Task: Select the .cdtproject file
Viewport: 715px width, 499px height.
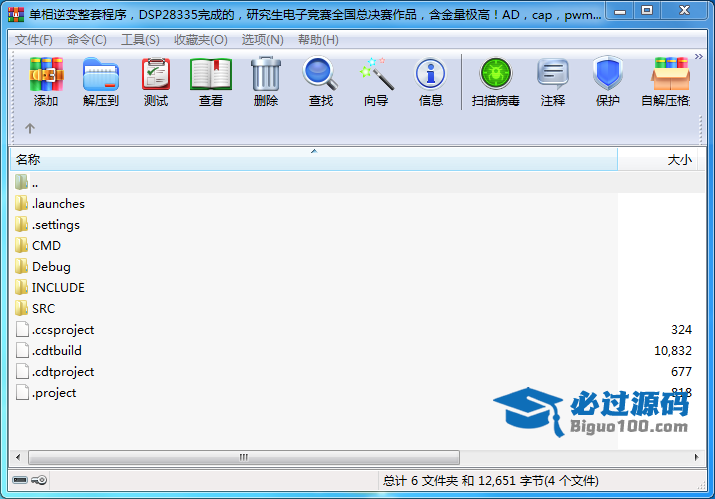Action: click(55, 371)
